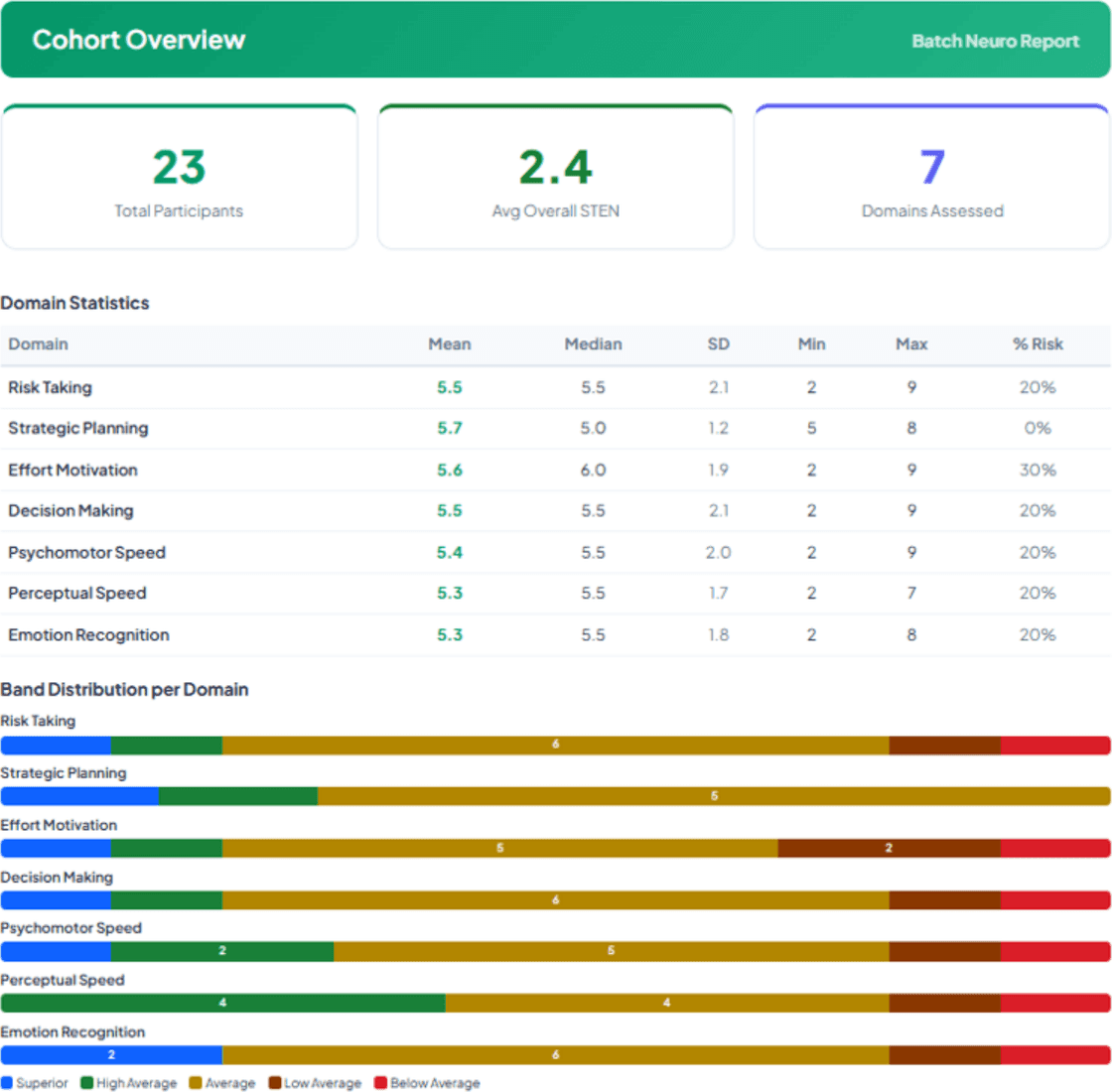The width and height of the screenshot is (1112, 1092).
Task: Click the Effort Motivation bar's red Below Average segment
Action: pos(1055,848)
